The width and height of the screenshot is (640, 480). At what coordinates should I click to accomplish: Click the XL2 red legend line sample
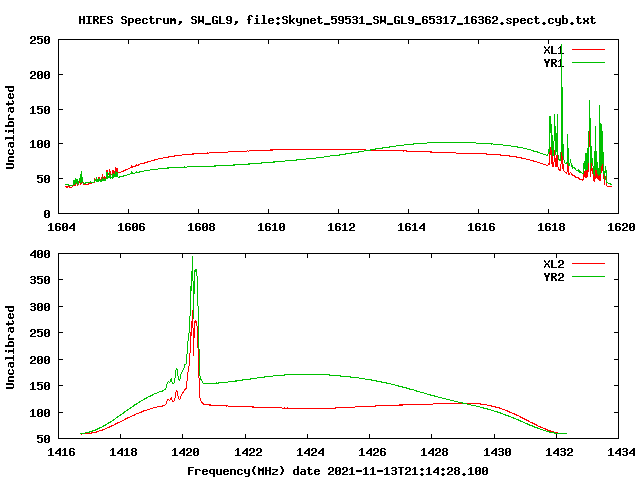[588, 264]
